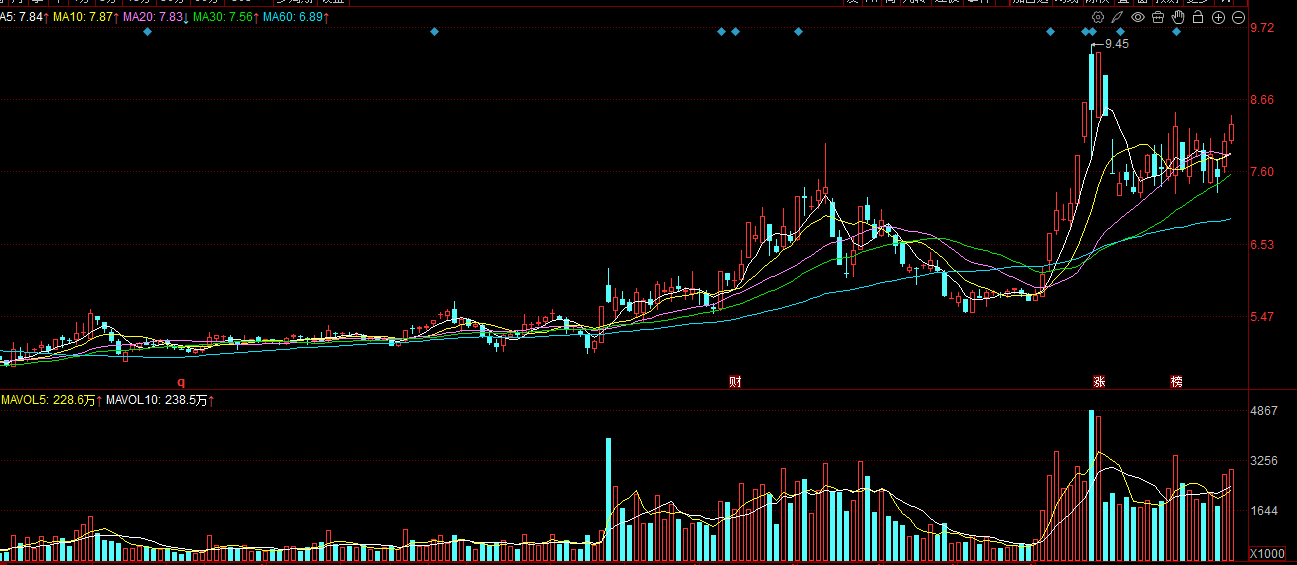This screenshot has height=565, width=1297.
Task: Click the diamond marker below MA10 label
Action: (x=147, y=32)
